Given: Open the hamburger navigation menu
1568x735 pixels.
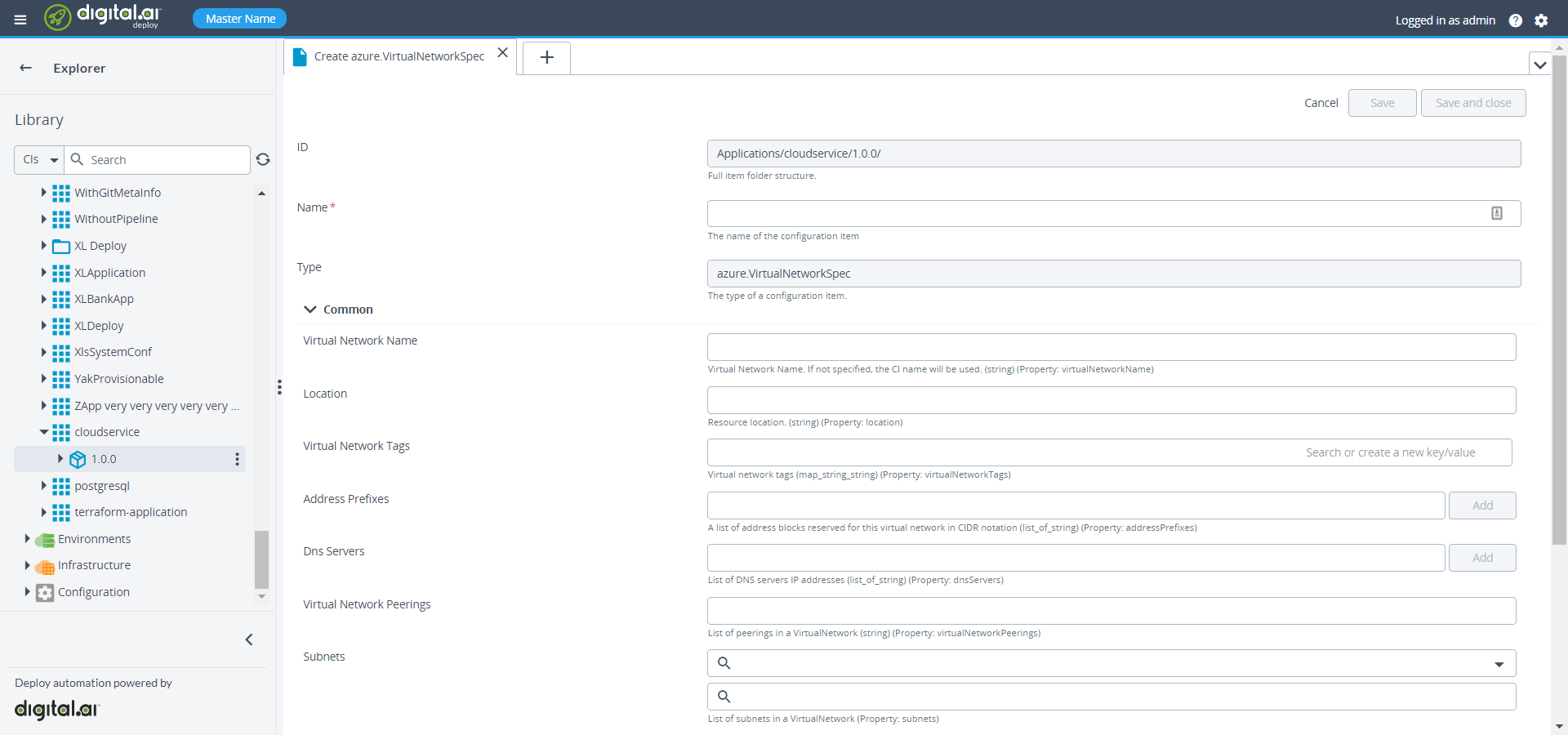Looking at the screenshot, I should (20, 19).
